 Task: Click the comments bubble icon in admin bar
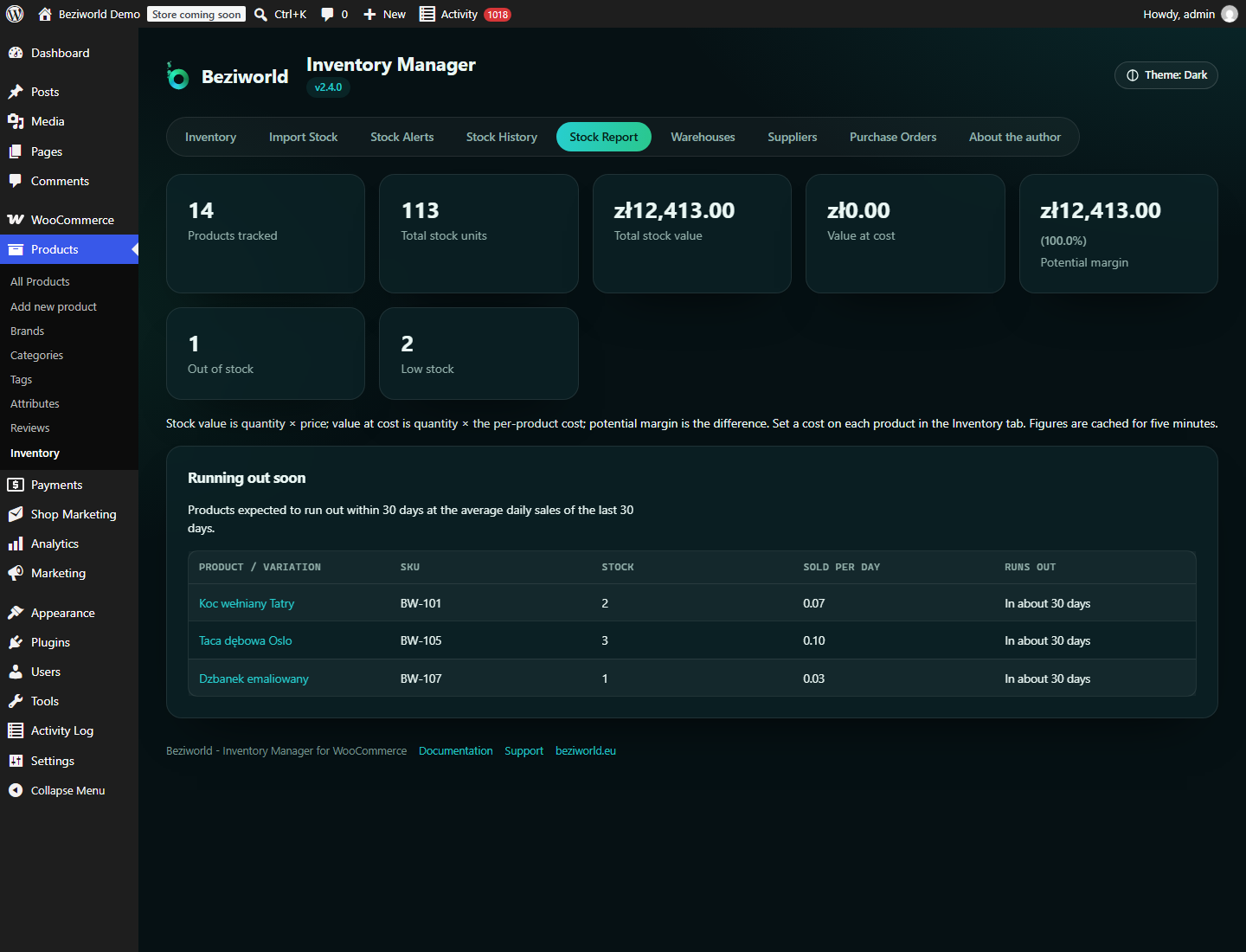(x=327, y=14)
